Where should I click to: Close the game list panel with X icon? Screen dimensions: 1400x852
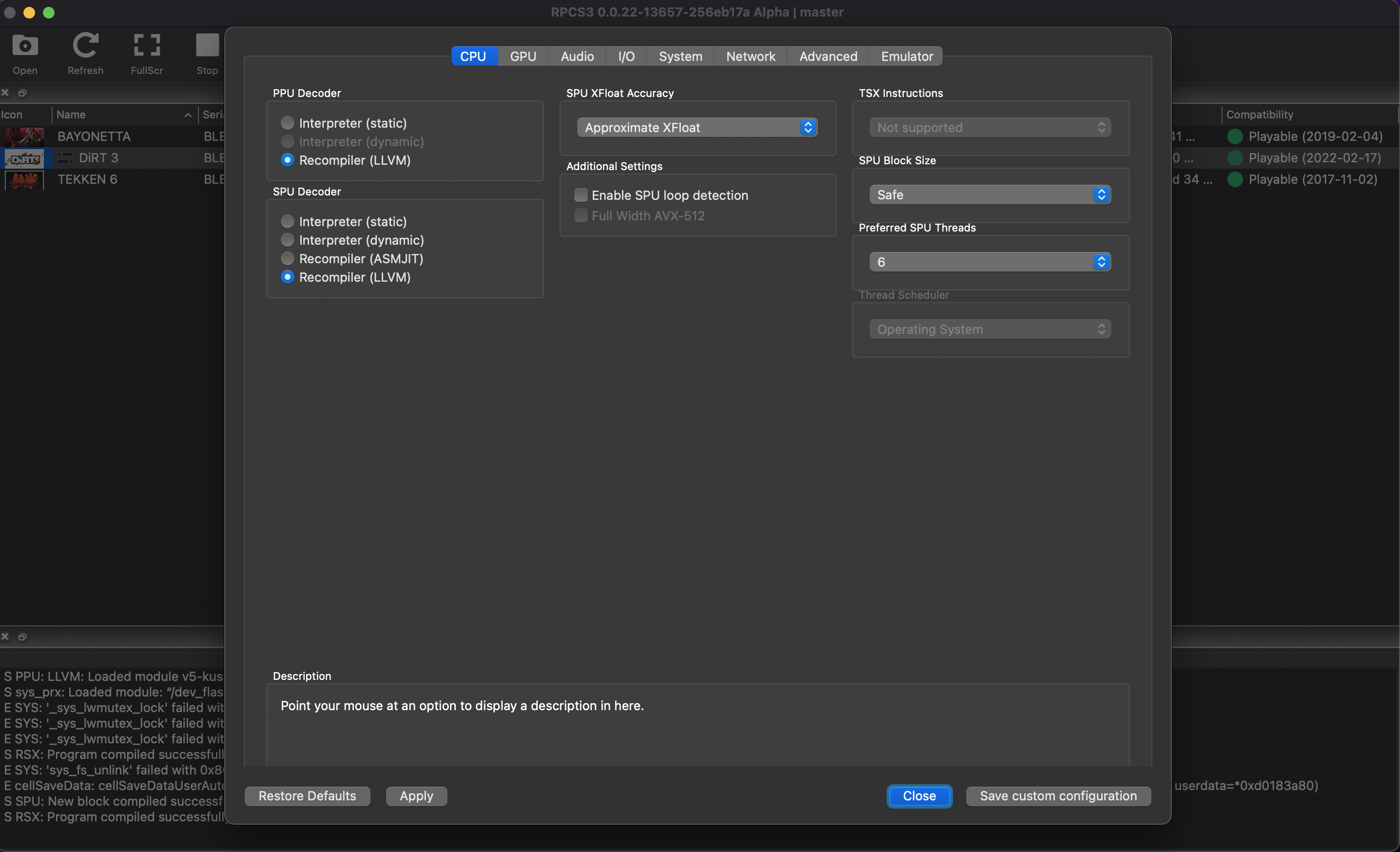coord(5,93)
